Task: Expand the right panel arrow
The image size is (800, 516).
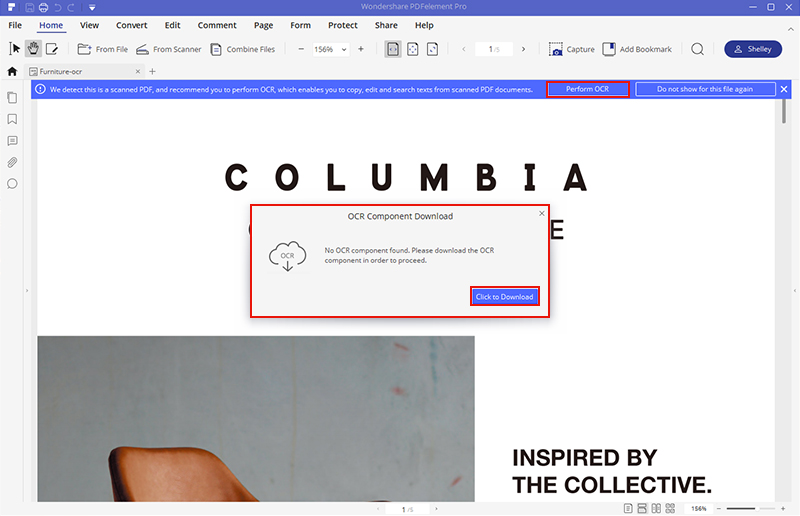Action: 794,291
